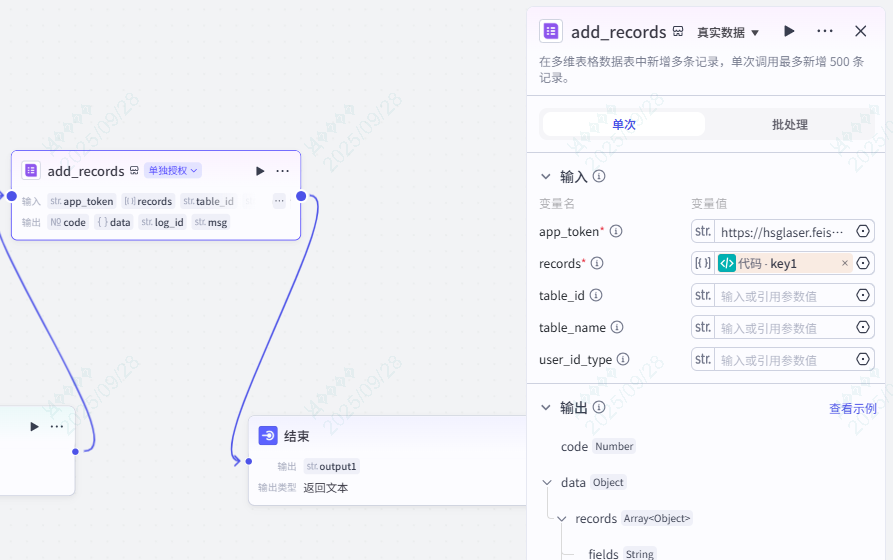Switch to the 批处理 tab
The image size is (893, 560).
(789, 125)
